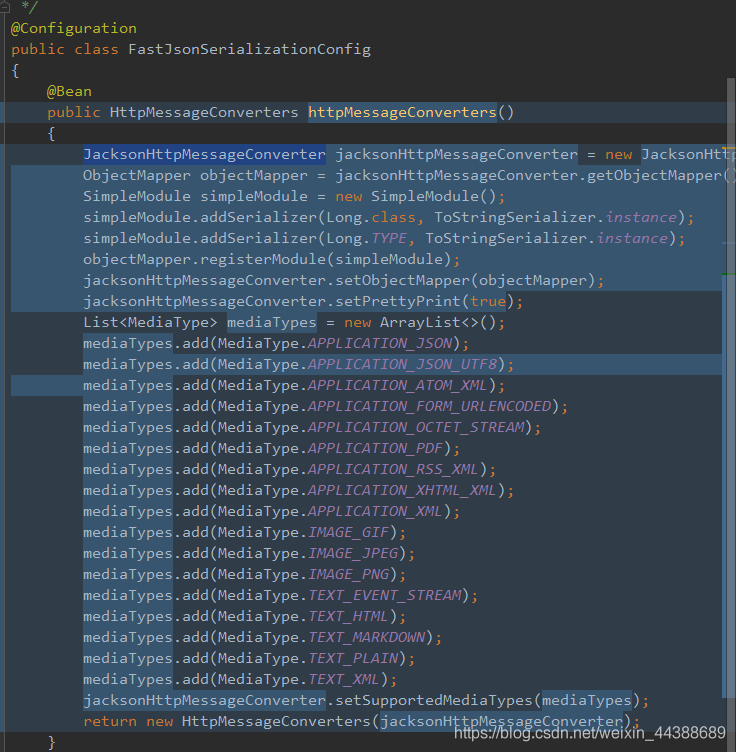Click the @Configuration annotation
This screenshot has width=736, height=752.
pyautogui.click(x=74, y=28)
